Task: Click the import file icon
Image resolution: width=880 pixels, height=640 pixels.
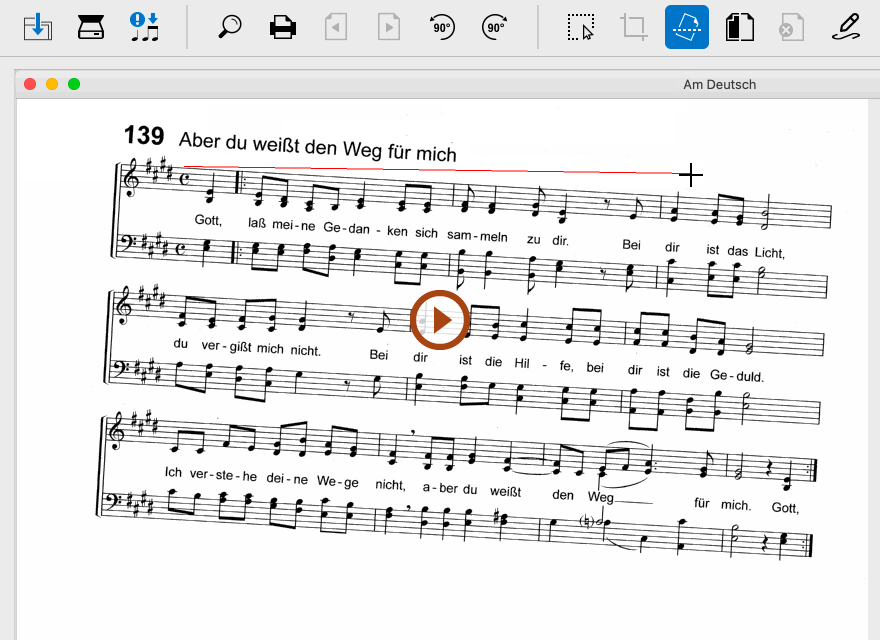Action: pos(38,27)
